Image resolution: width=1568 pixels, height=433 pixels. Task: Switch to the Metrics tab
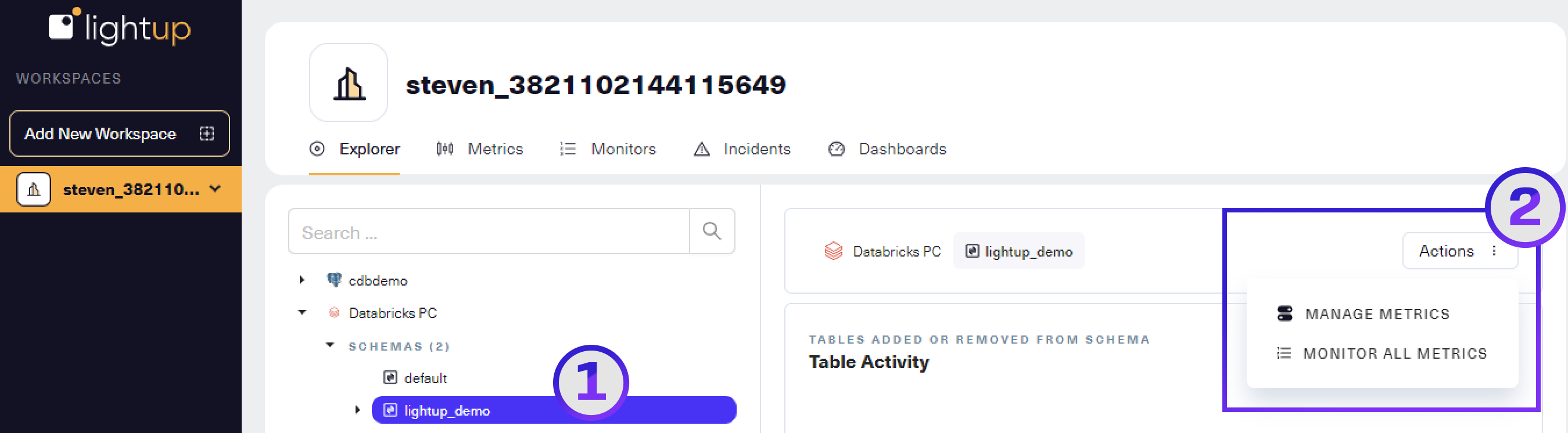[494, 149]
